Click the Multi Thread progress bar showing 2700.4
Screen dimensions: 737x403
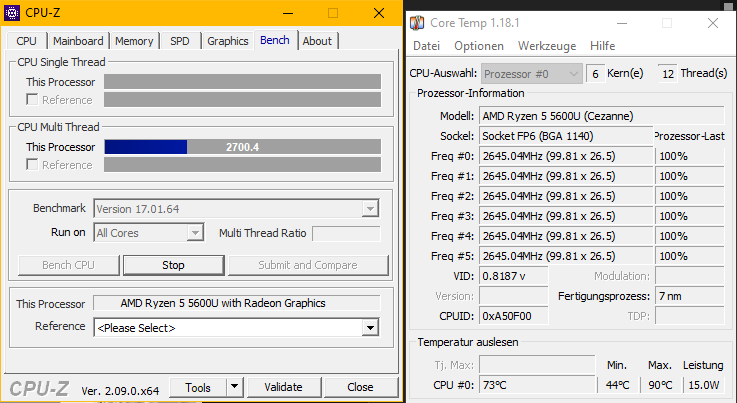[x=243, y=147]
